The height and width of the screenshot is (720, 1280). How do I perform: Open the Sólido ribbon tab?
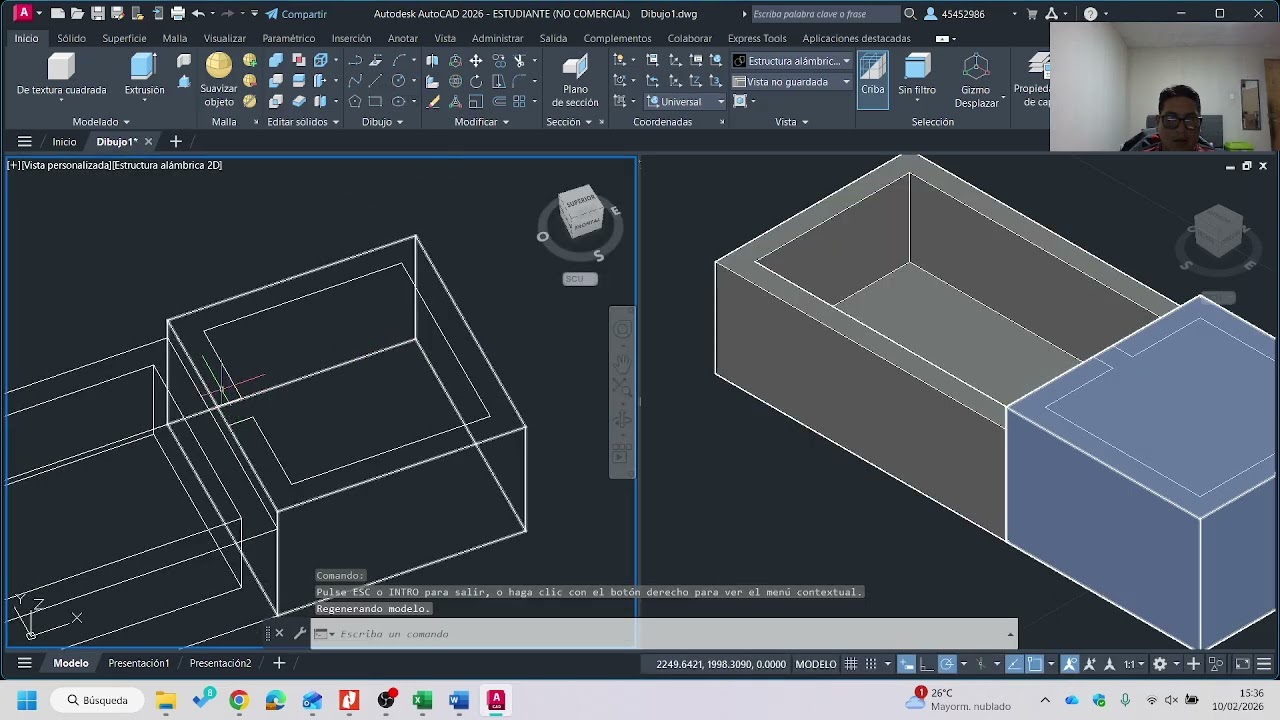(x=71, y=38)
